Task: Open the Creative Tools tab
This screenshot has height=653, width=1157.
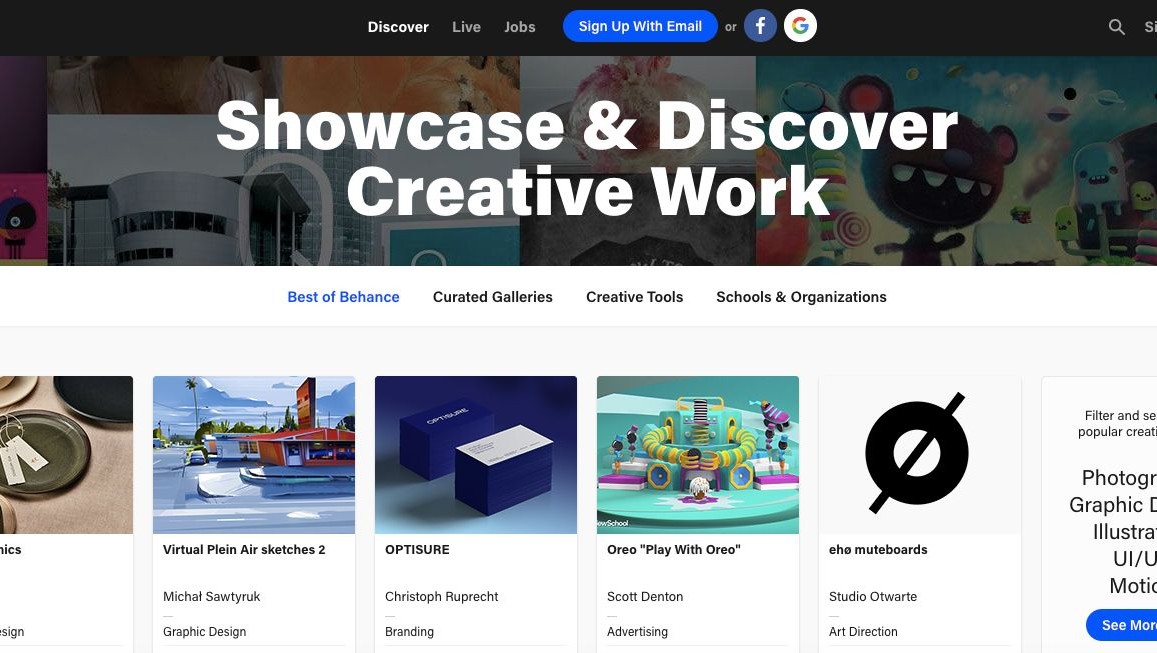Action: pyautogui.click(x=635, y=297)
